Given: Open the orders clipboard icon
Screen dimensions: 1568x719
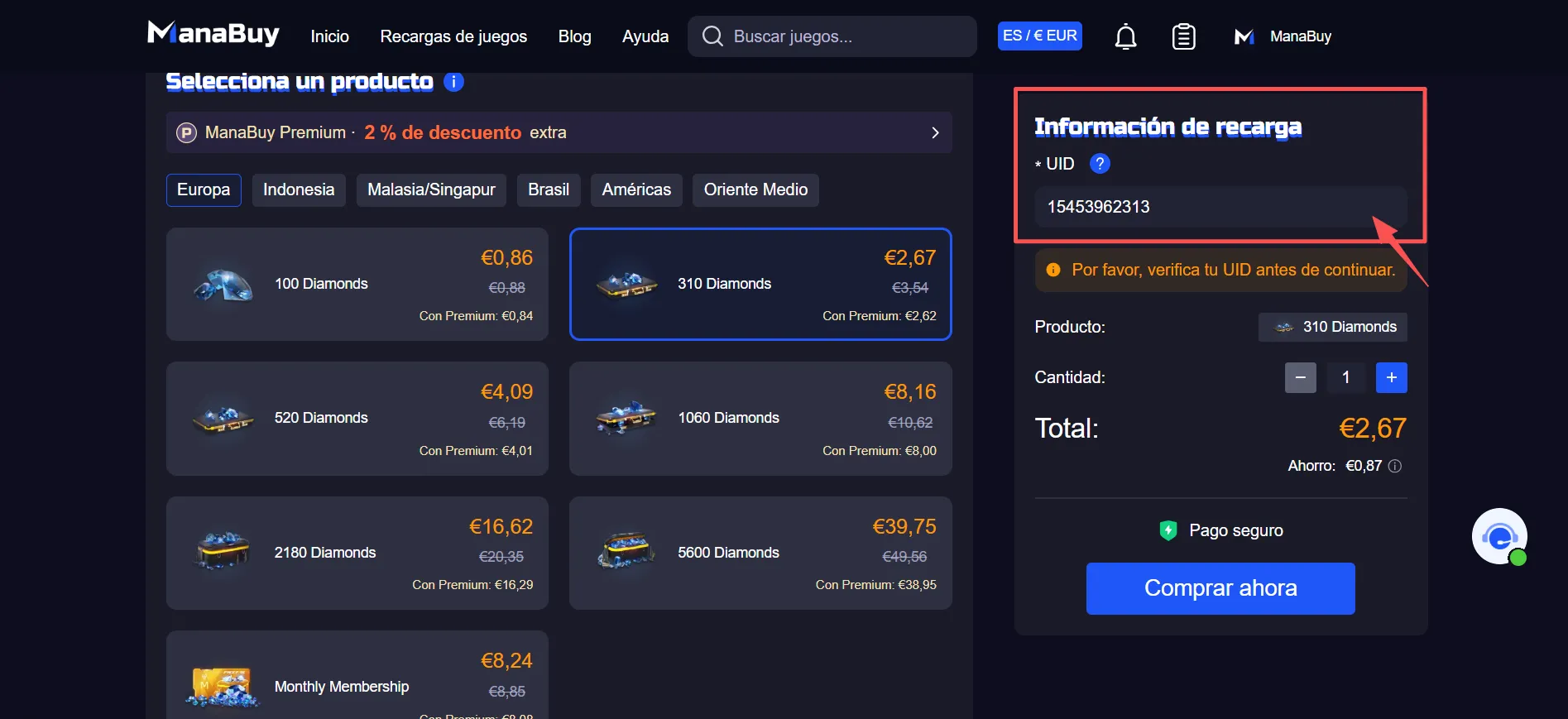Looking at the screenshot, I should 1183,36.
